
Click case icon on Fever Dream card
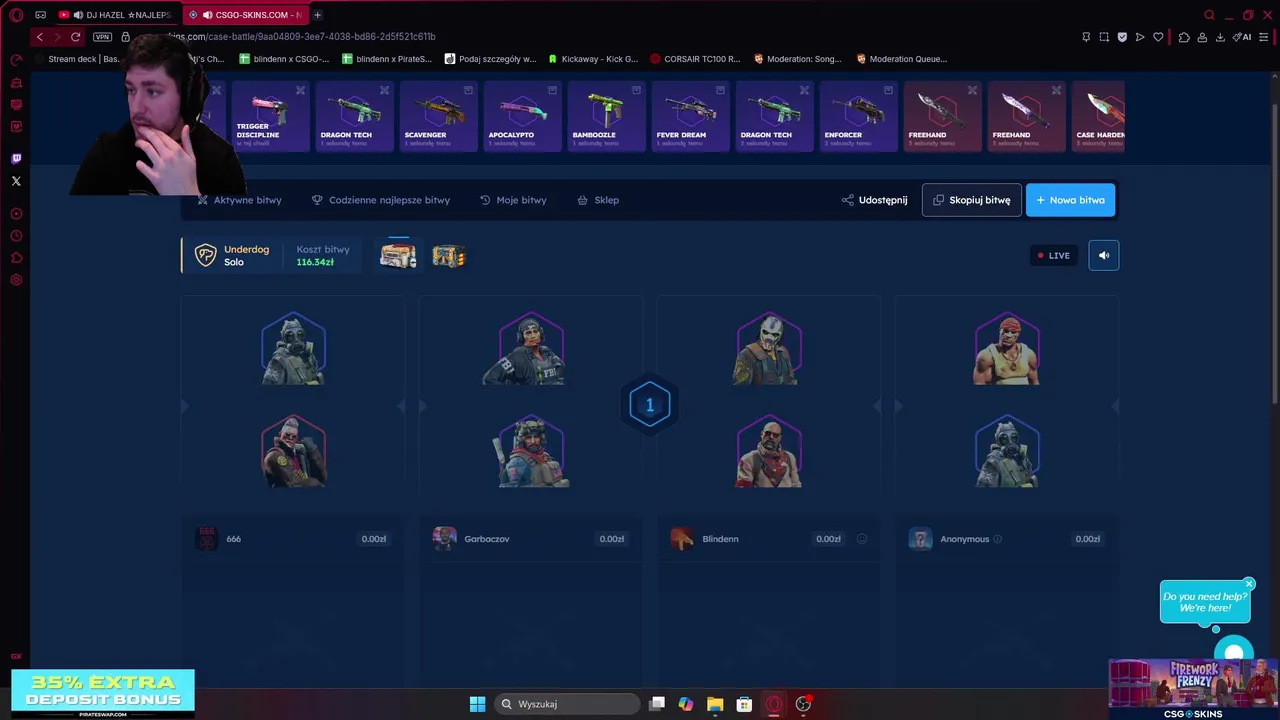pyautogui.click(x=720, y=90)
